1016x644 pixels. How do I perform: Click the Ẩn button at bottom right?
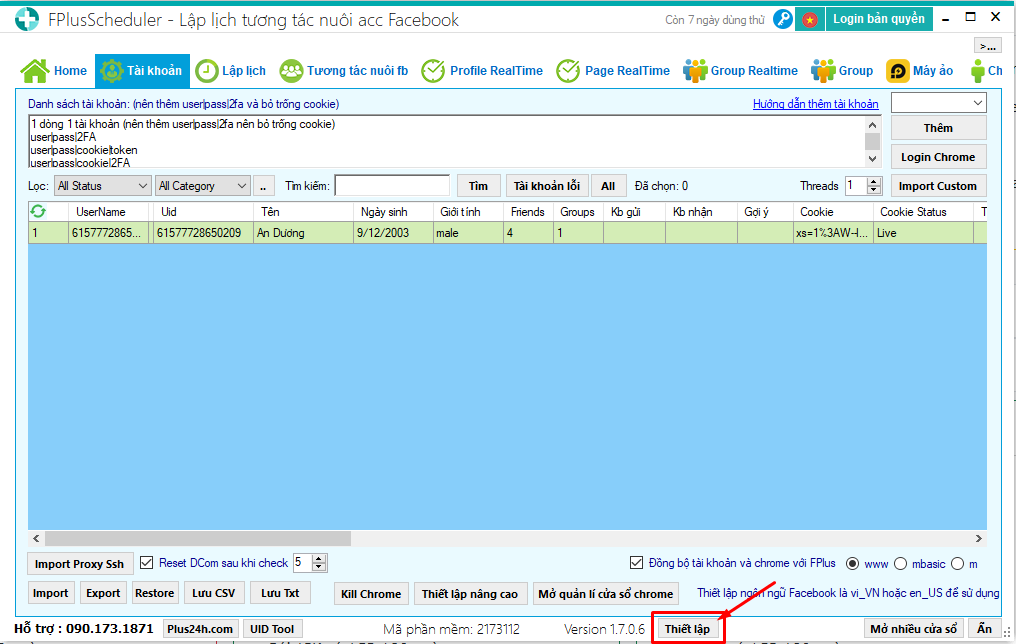coord(984,628)
